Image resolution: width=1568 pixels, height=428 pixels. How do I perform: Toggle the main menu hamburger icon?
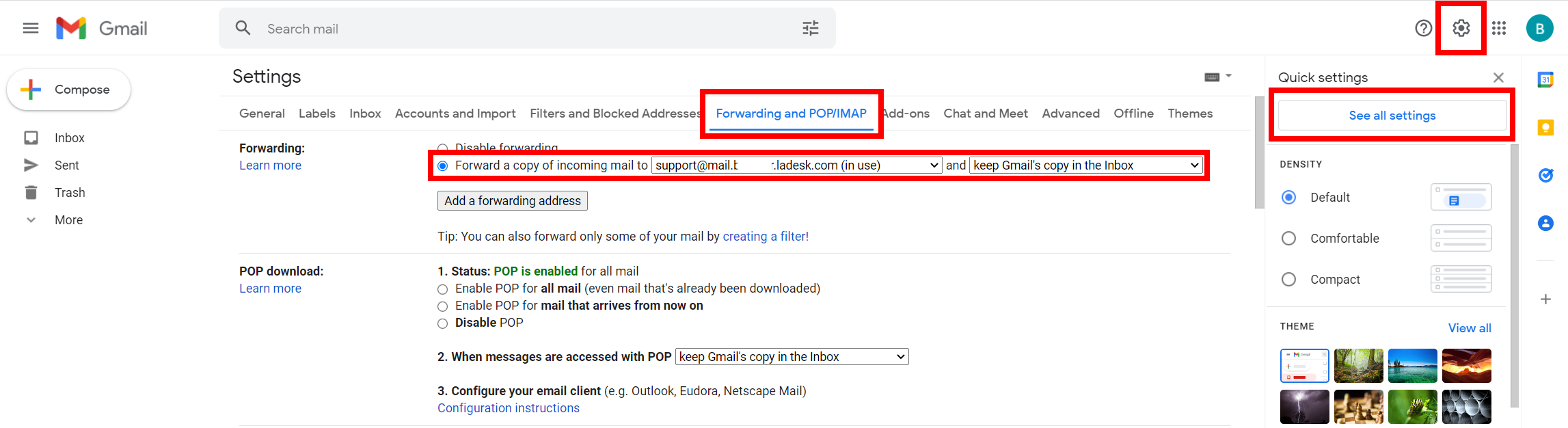pyautogui.click(x=31, y=28)
